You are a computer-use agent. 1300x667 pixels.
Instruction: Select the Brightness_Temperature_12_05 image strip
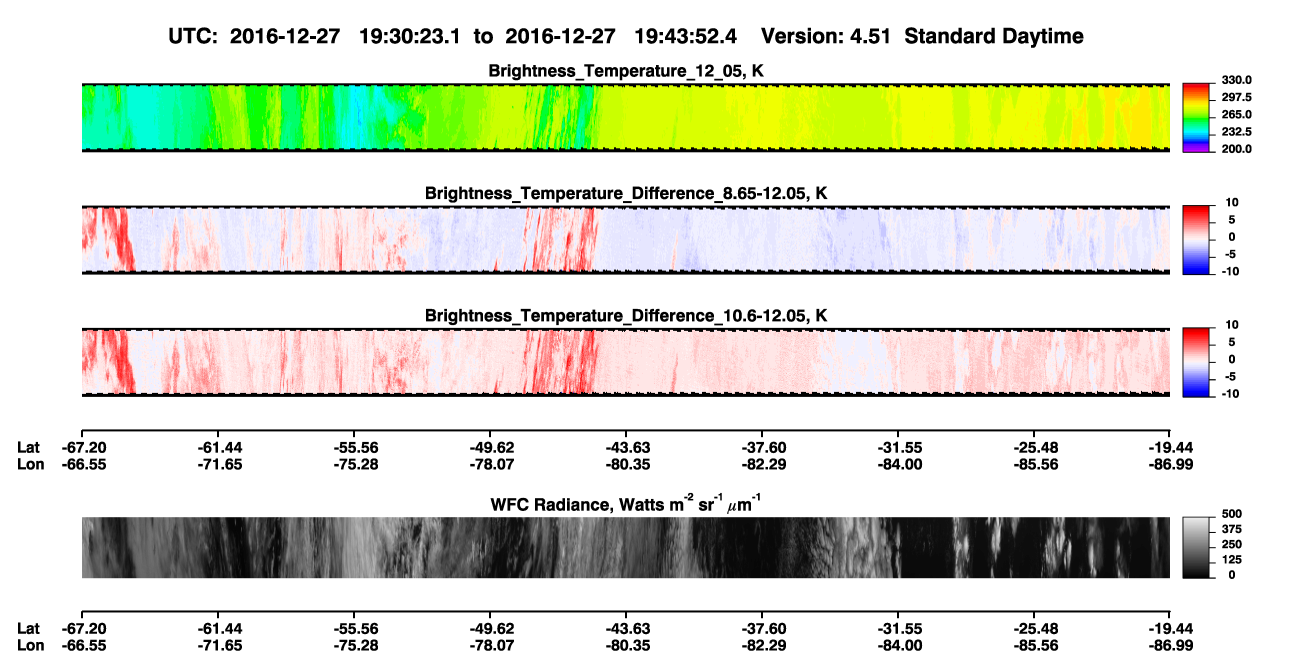coord(626,117)
